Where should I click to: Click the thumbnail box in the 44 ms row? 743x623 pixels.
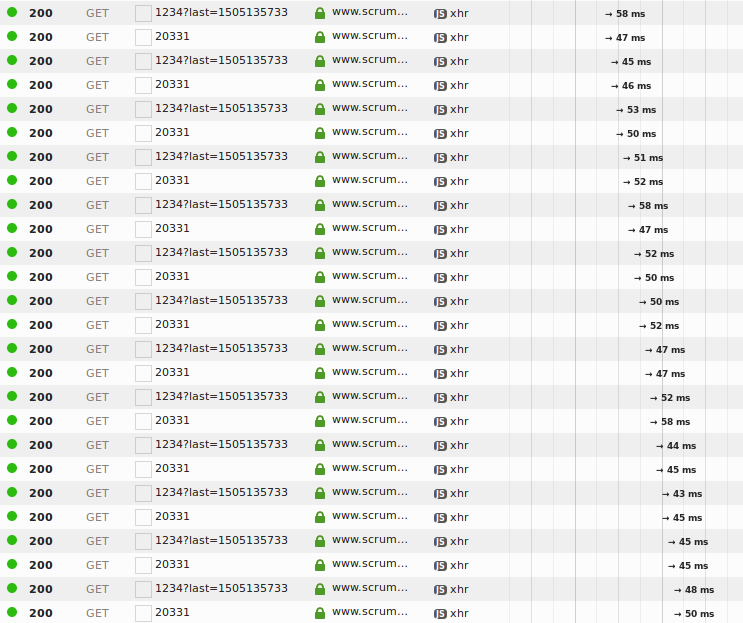click(x=143, y=445)
